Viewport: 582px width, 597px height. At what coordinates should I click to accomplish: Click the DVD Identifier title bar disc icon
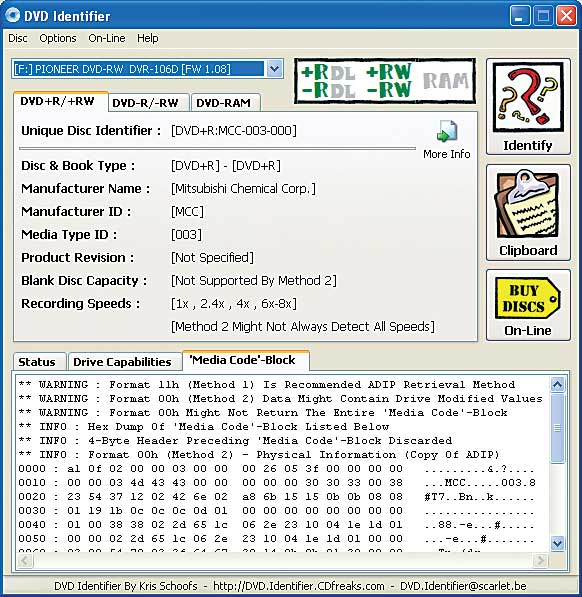(12, 16)
